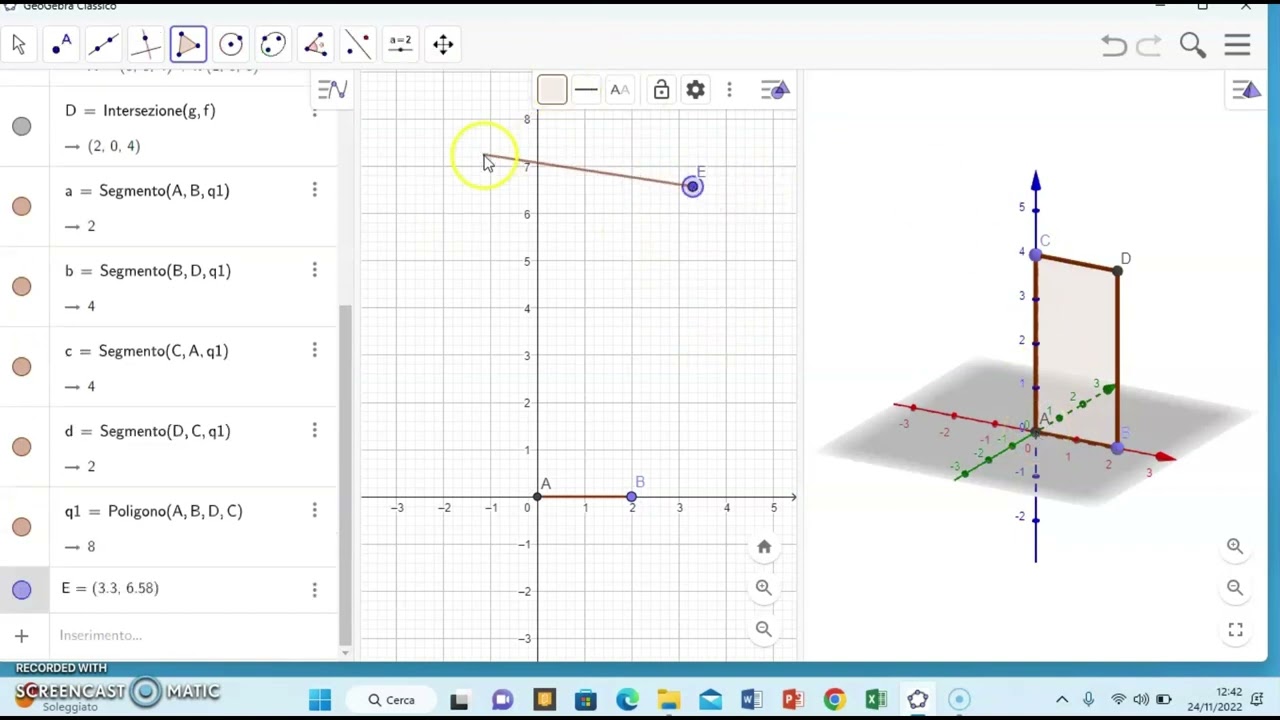Screen dimensions: 1280x720
Task: Toggle the lock object icon
Action: click(661, 90)
